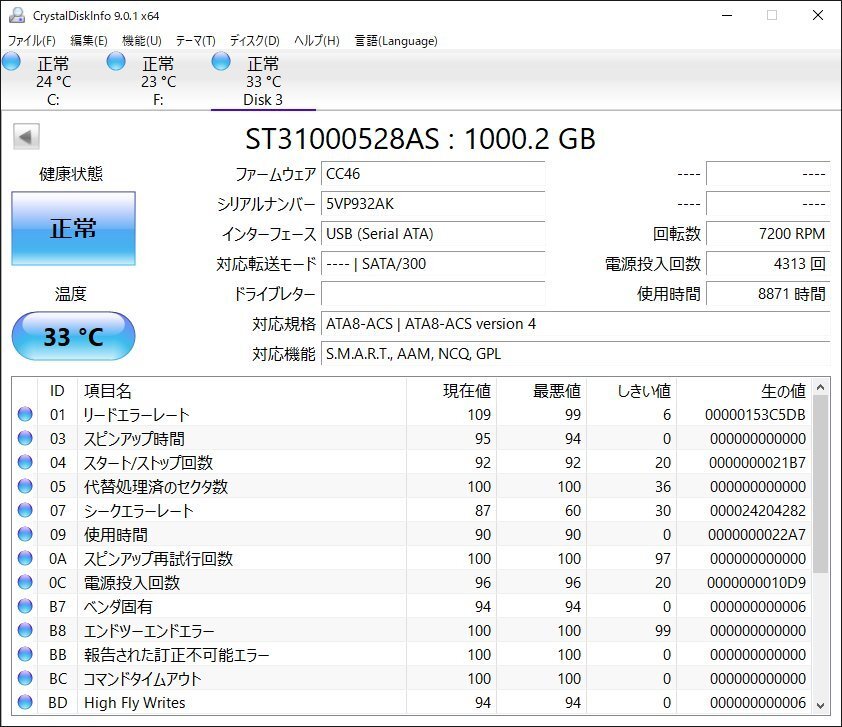Click the back arrow disk navigation button
Screen dimensions: 842x727
pos(26,138)
